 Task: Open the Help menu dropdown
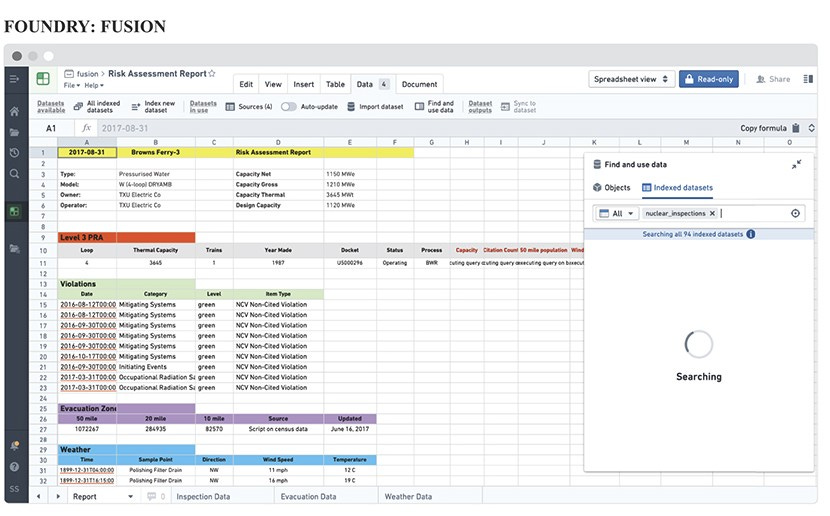(x=94, y=85)
